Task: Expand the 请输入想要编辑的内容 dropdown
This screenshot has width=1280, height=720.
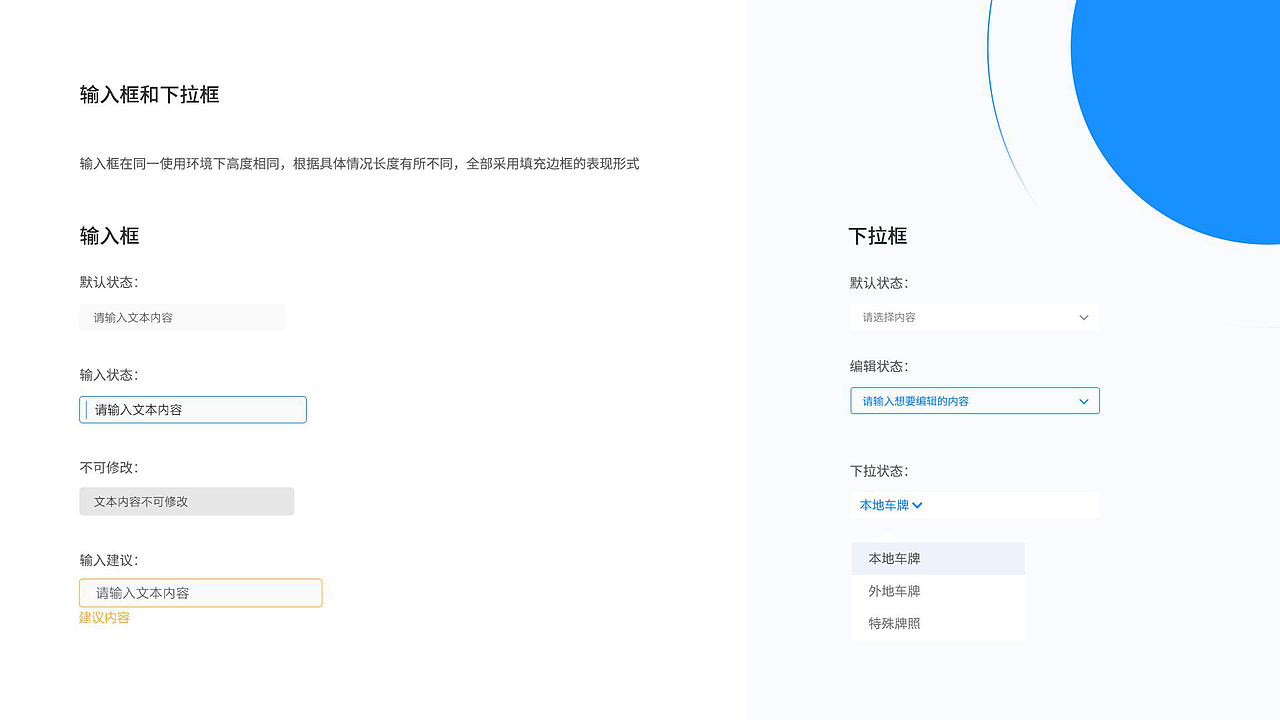Action: pos(975,400)
